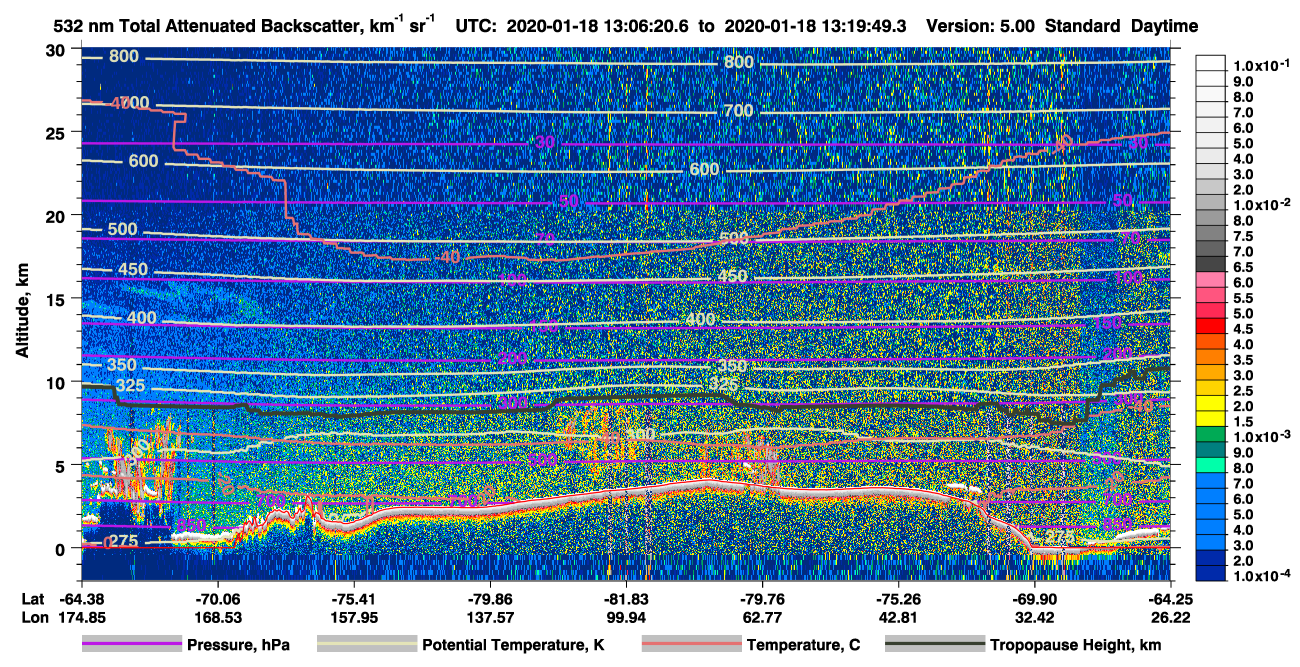Click the red Temperature legend line sample
The width and height of the screenshot is (1300, 667).
[691, 645]
